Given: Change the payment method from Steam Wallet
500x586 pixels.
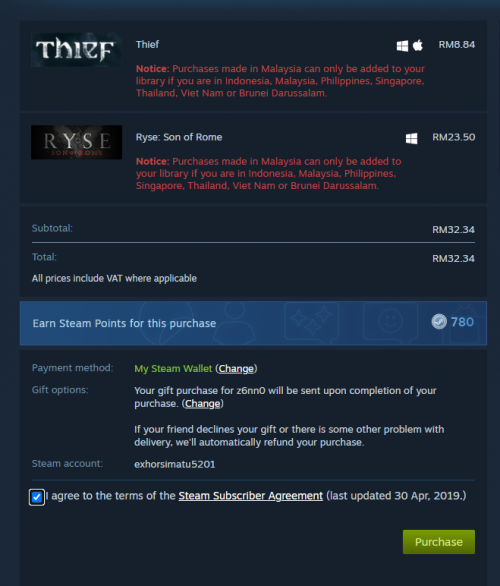Looking at the screenshot, I should [236, 369].
